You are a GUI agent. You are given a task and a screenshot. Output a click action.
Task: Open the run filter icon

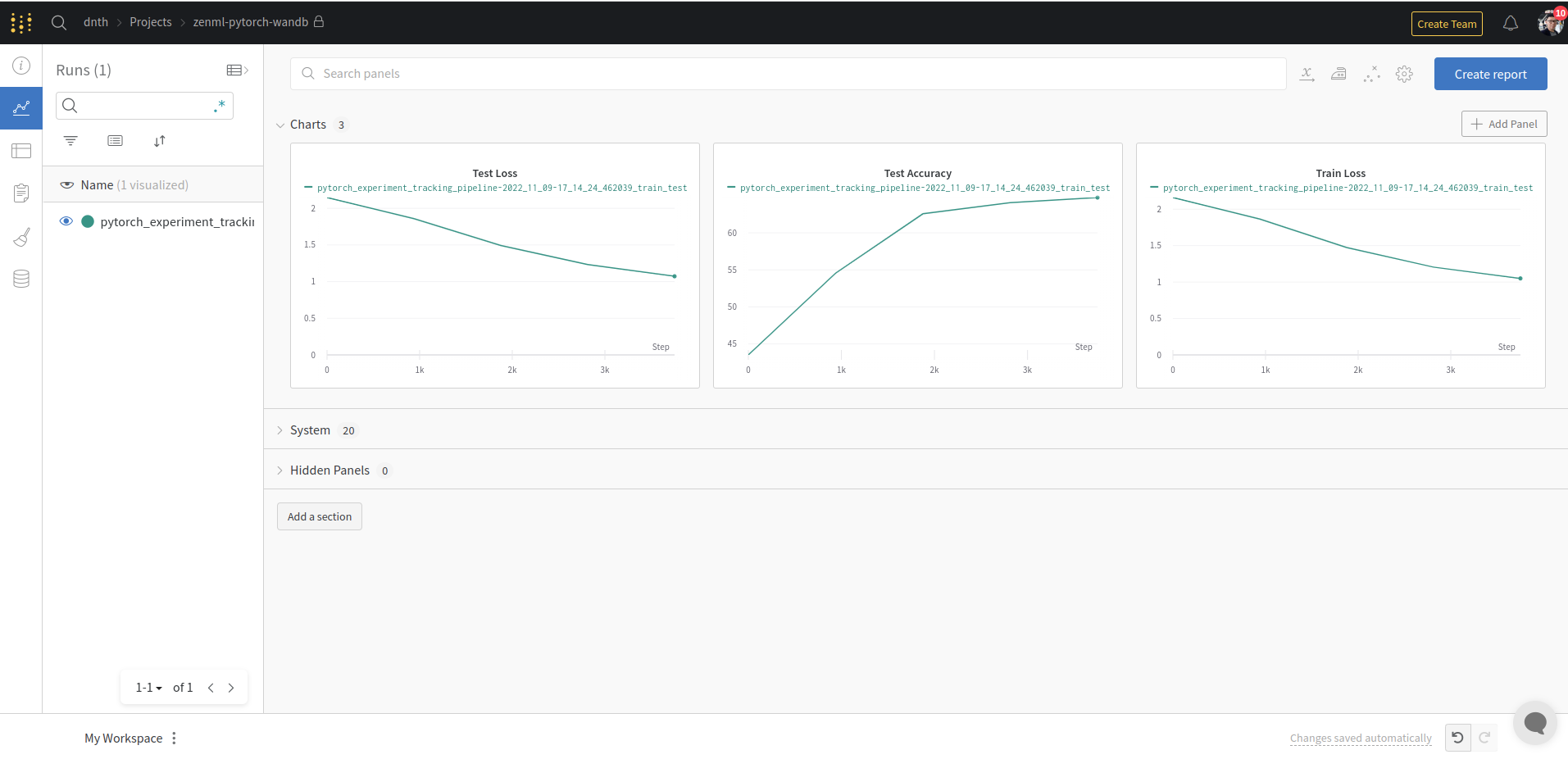pos(70,140)
